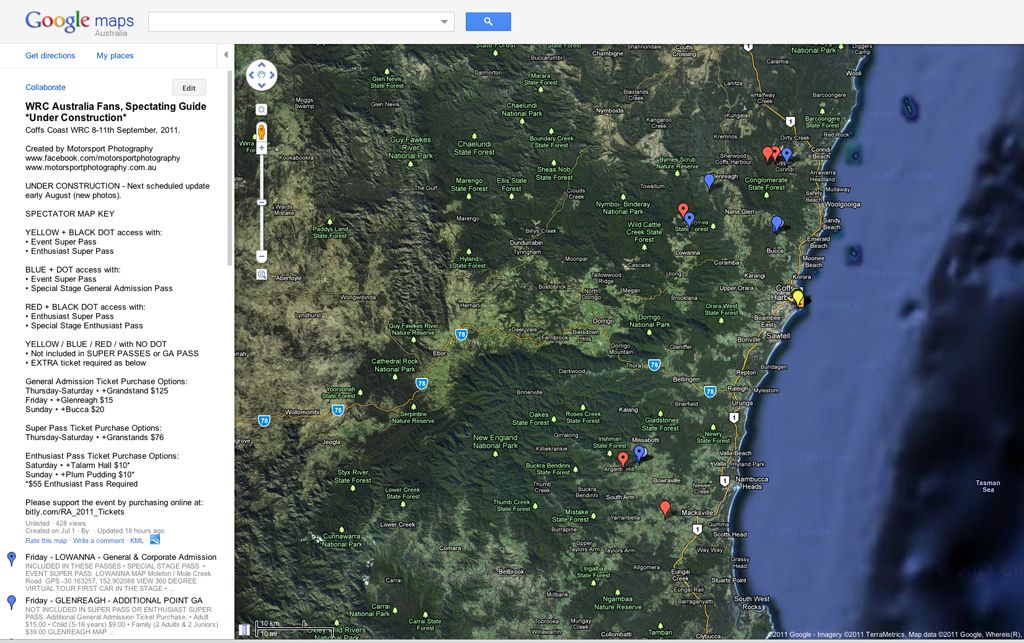Click the New England National Park label
Screen dimensions: 1024x643
[495, 441]
